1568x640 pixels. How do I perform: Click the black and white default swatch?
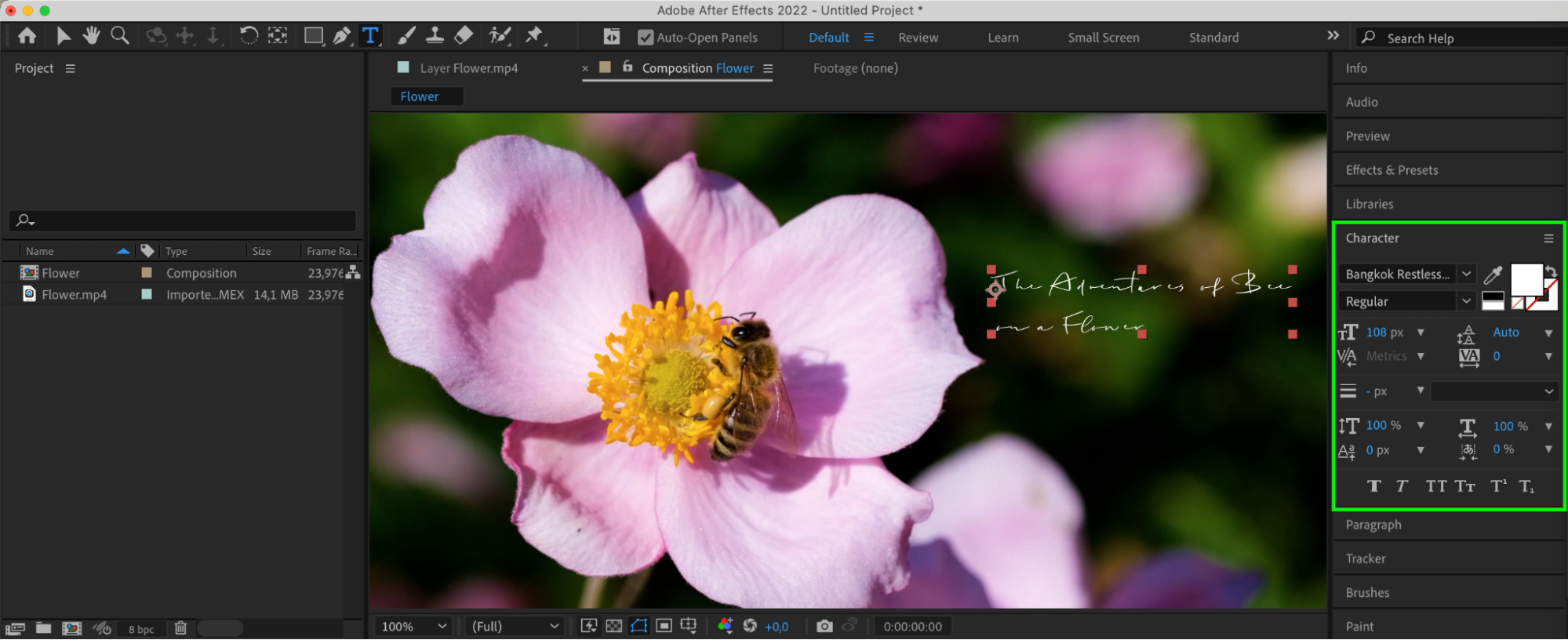click(x=1493, y=301)
